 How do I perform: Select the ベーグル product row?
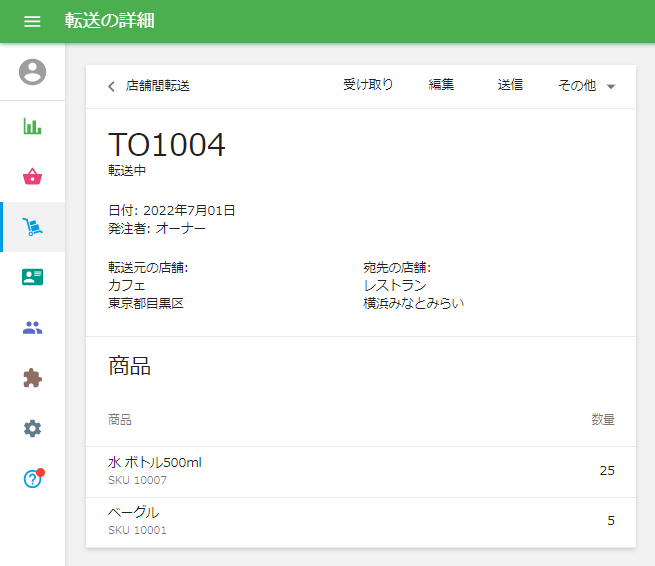pos(360,521)
